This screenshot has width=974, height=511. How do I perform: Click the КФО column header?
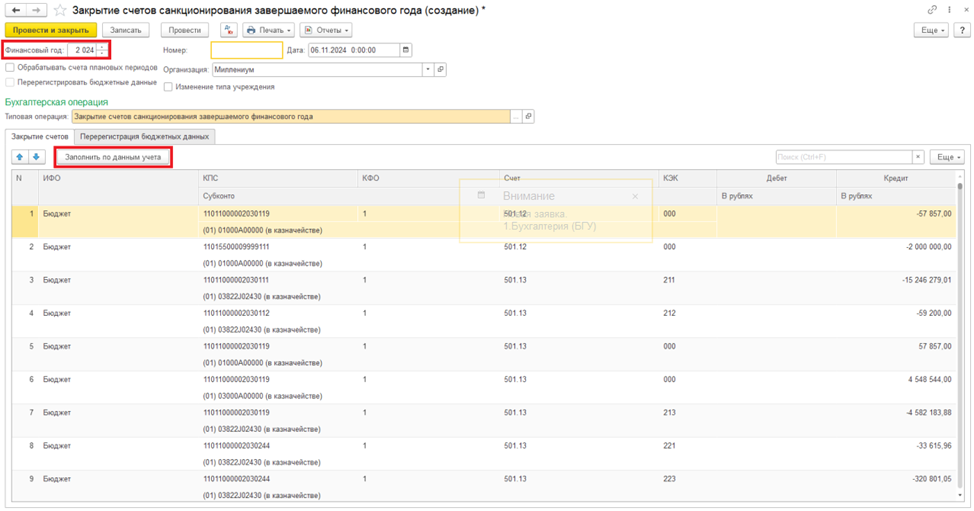(x=428, y=178)
